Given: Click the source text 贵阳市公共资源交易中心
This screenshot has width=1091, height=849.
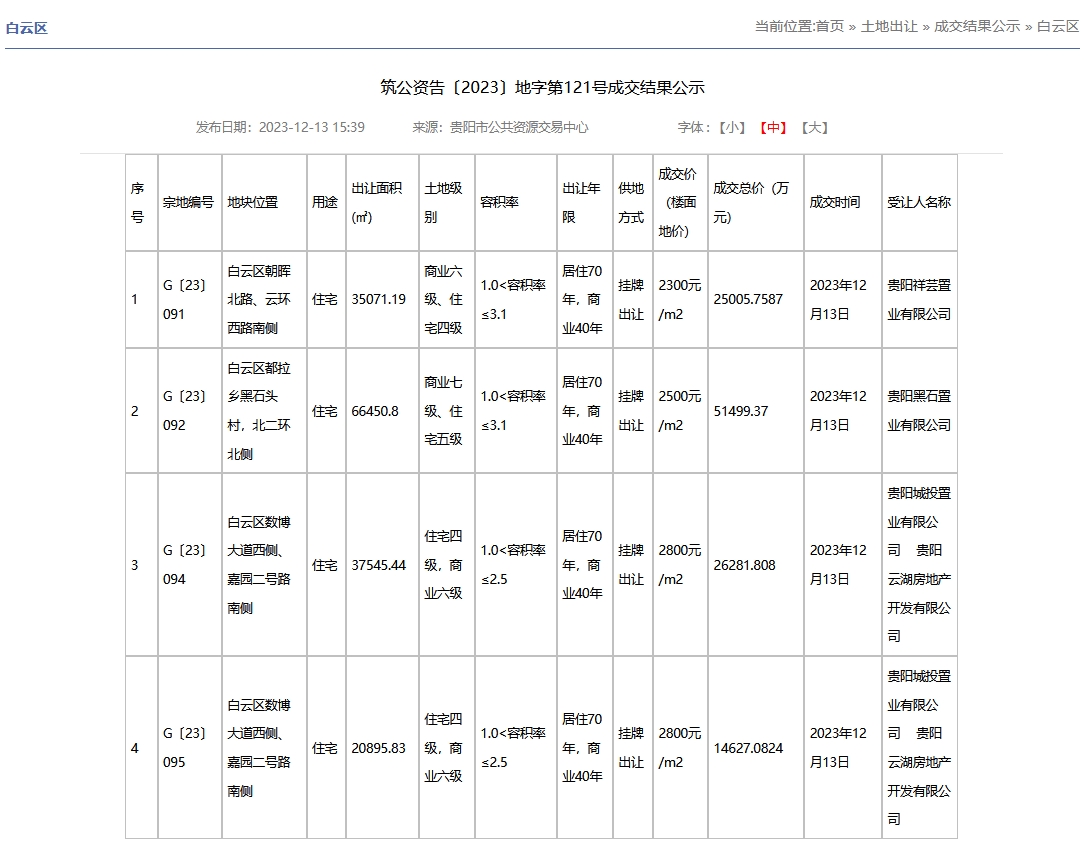Looking at the screenshot, I should pos(519,128).
